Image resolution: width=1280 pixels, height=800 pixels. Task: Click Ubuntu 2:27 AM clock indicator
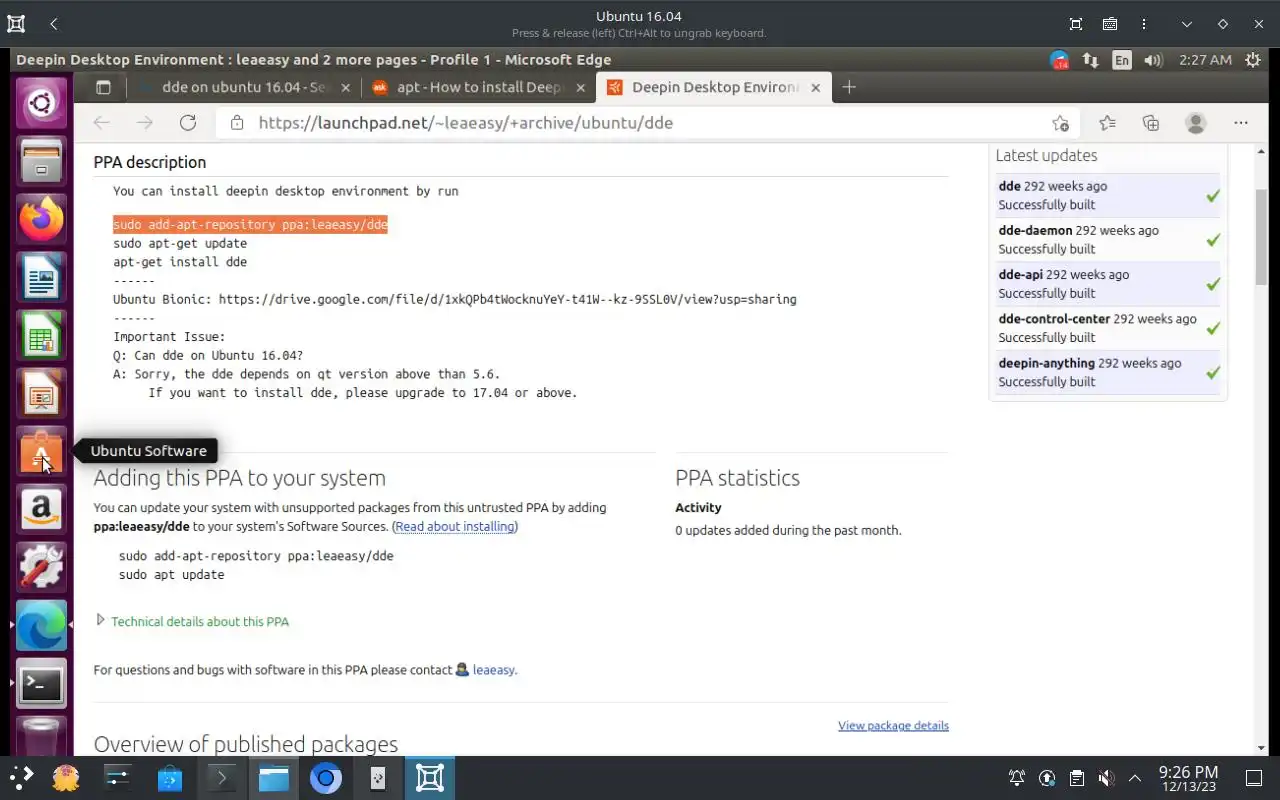click(1205, 60)
